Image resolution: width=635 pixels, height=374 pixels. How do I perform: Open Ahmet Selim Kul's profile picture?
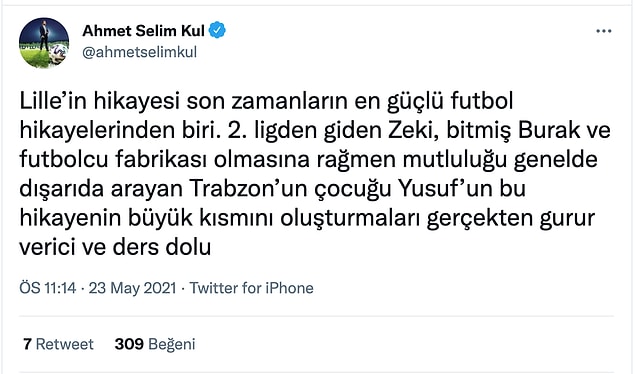(44, 42)
